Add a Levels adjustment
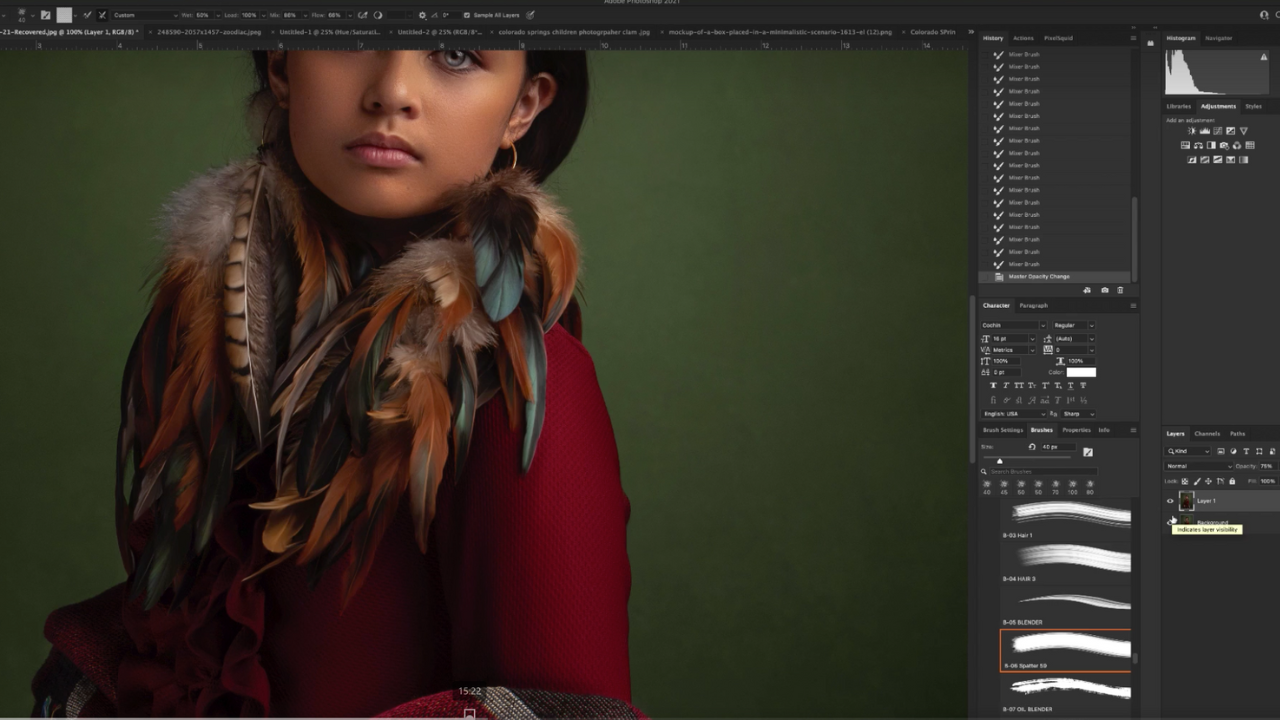 pos(1205,131)
